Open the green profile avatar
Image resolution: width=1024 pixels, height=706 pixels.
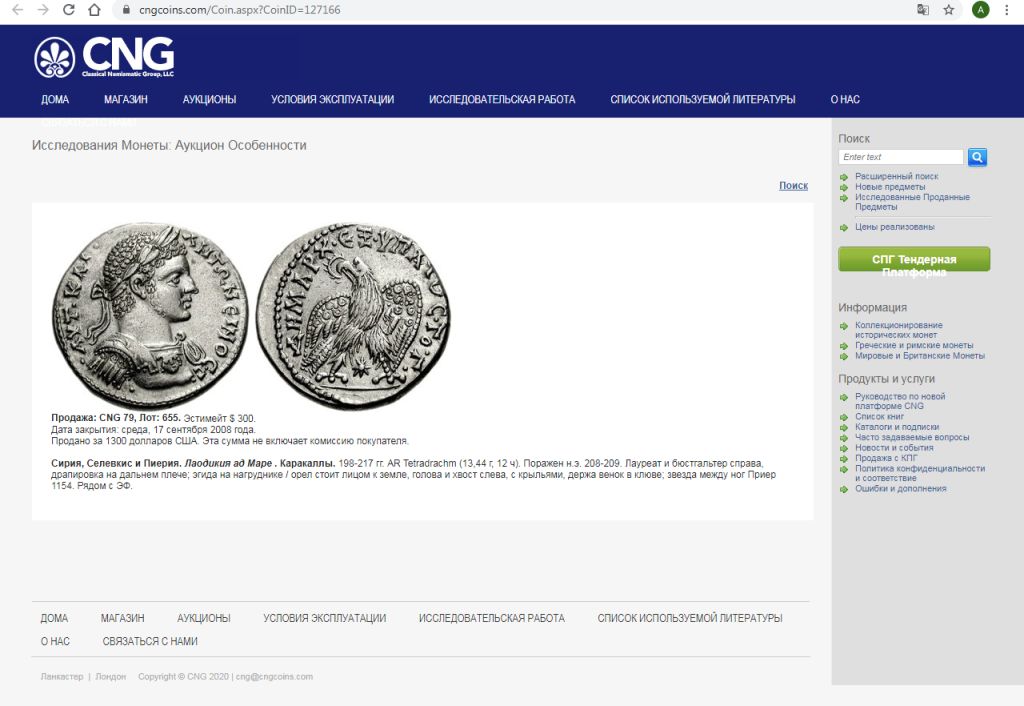coord(980,10)
